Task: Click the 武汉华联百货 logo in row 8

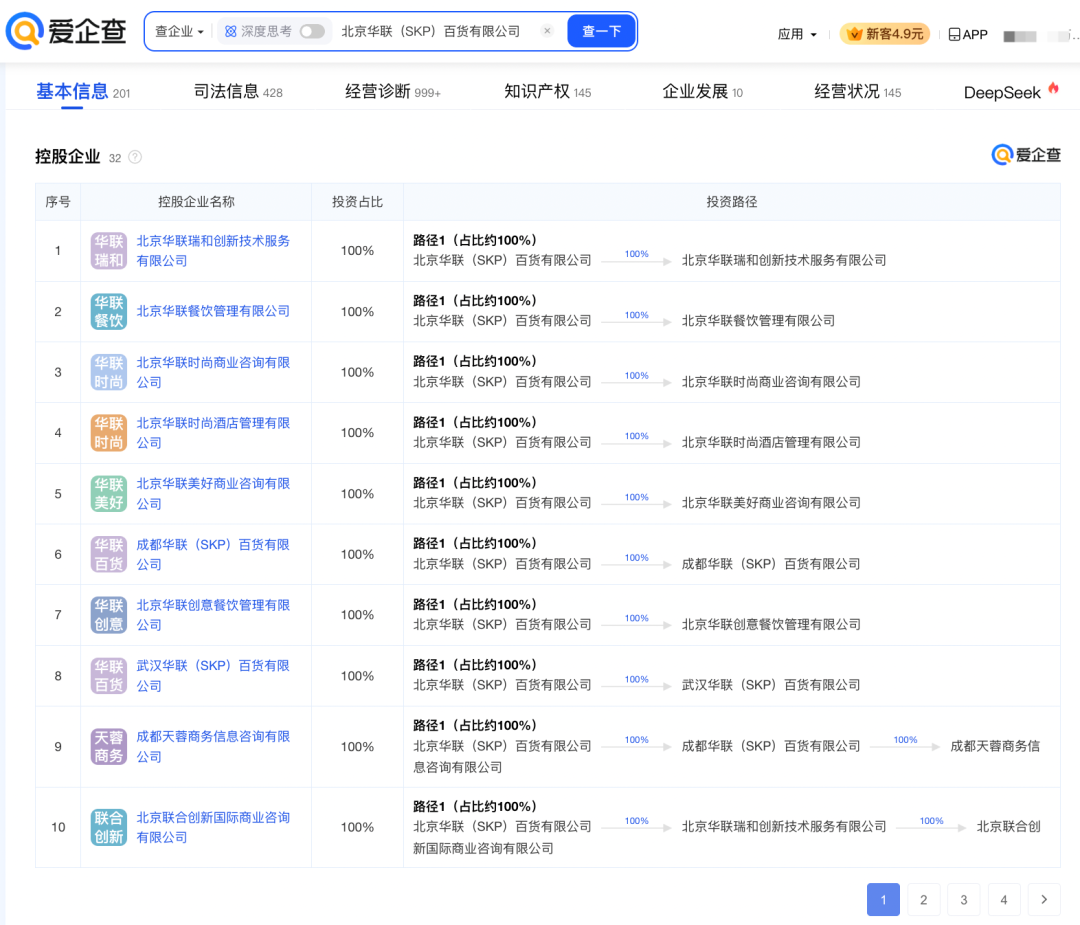Action: coord(108,675)
